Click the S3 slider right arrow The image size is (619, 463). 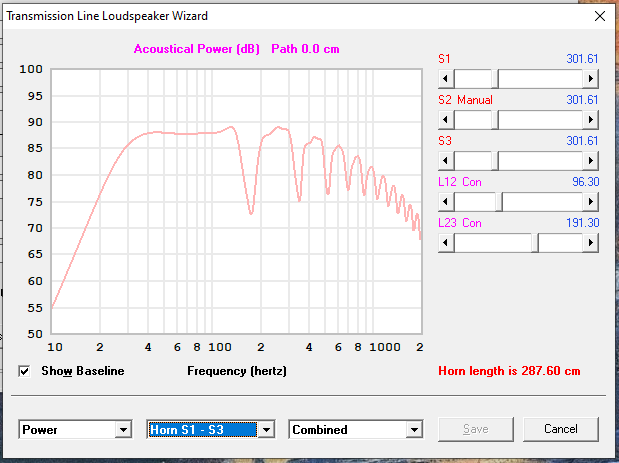point(591,161)
